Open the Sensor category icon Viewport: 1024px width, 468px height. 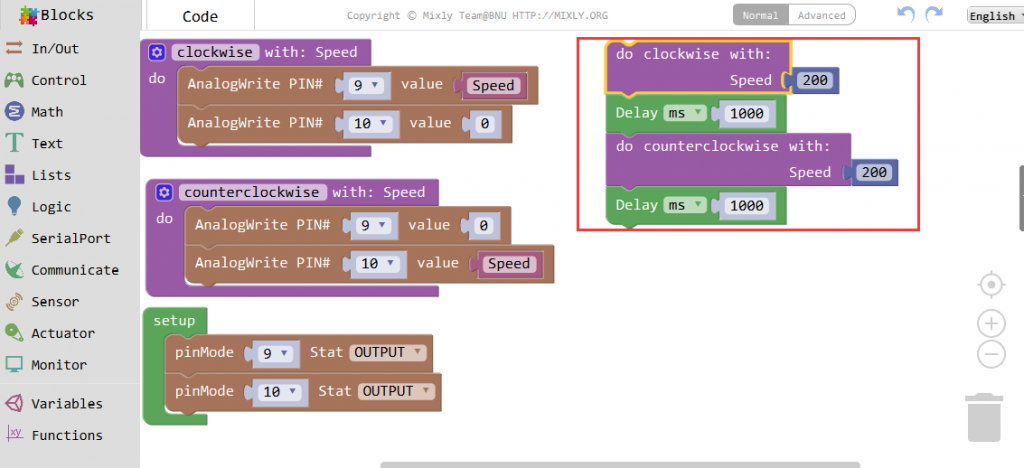tap(14, 302)
